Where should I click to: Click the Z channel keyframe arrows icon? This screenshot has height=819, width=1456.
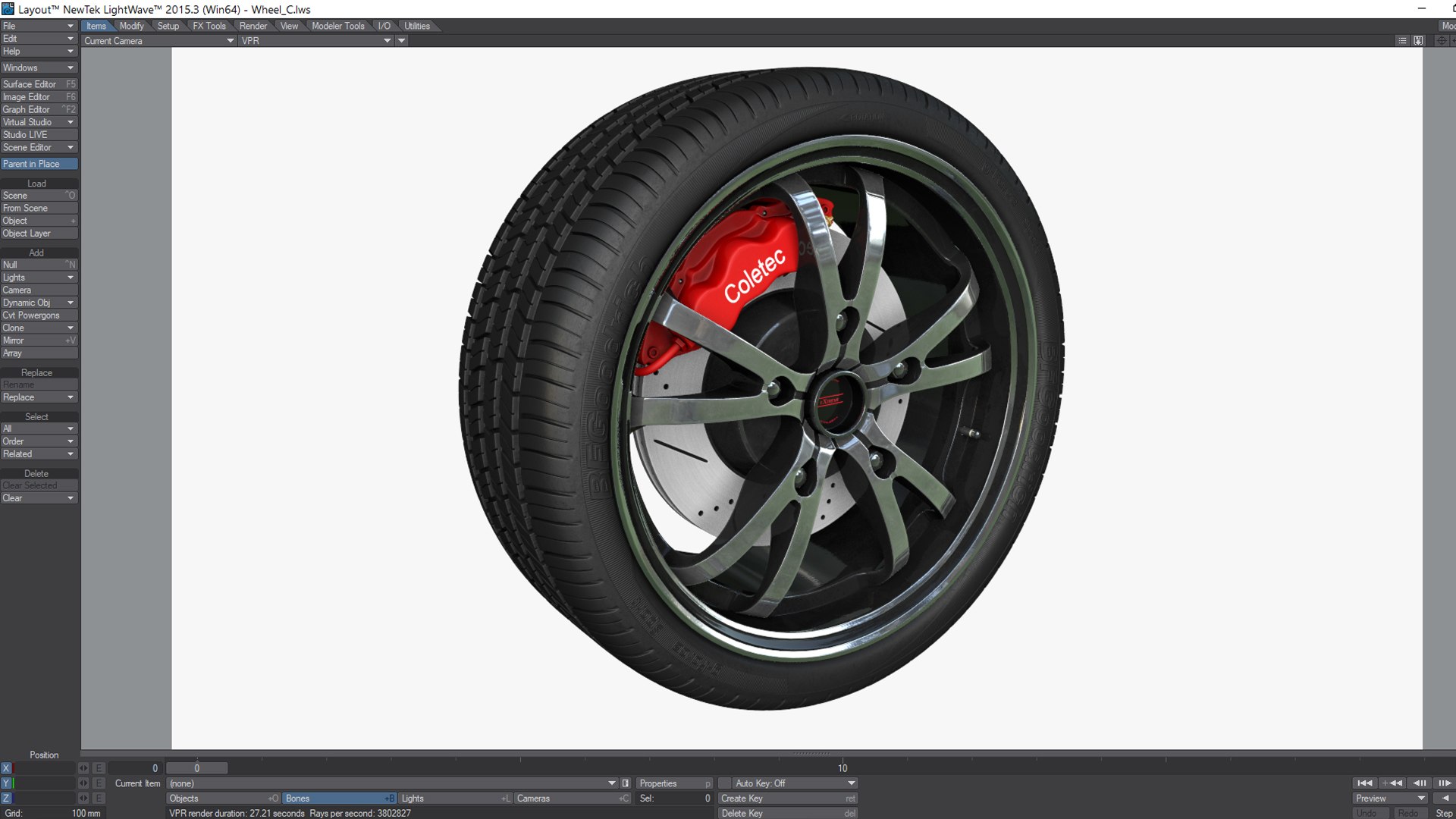tap(83, 799)
